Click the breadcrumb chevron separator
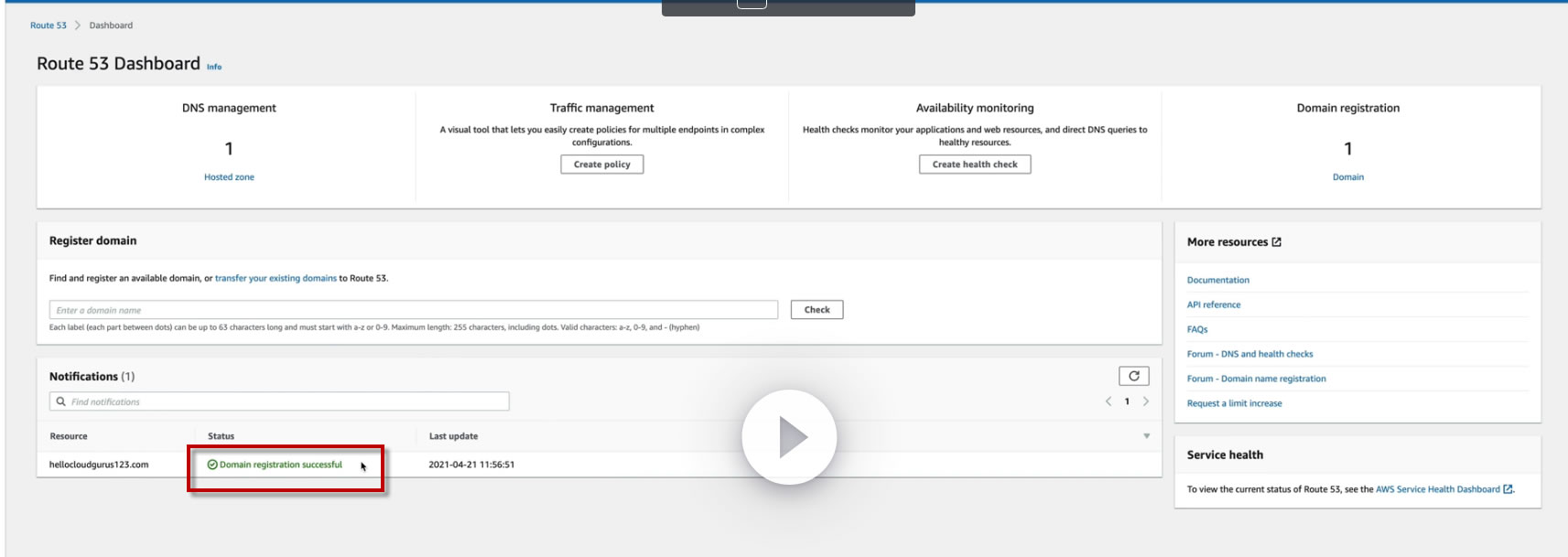This screenshot has width=1568, height=557. pyautogui.click(x=78, y=26)
